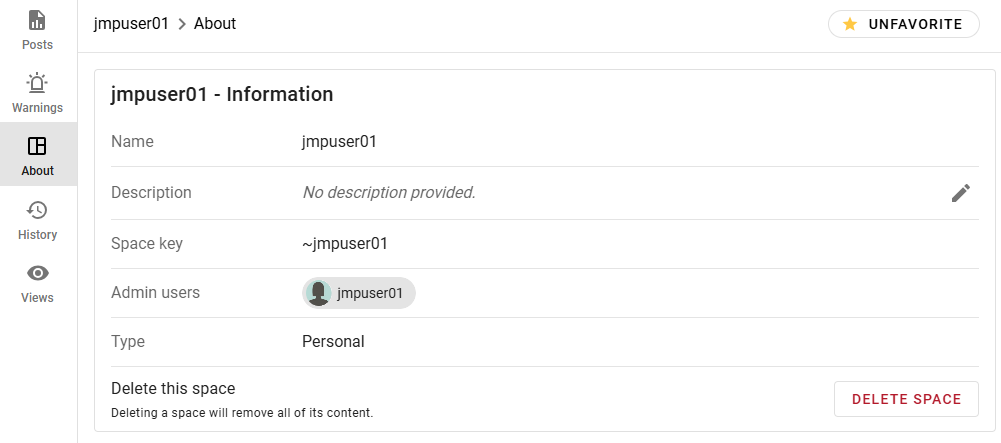Click the 'Admin users' row label
1001x443 pixels.
click(155, 293)
